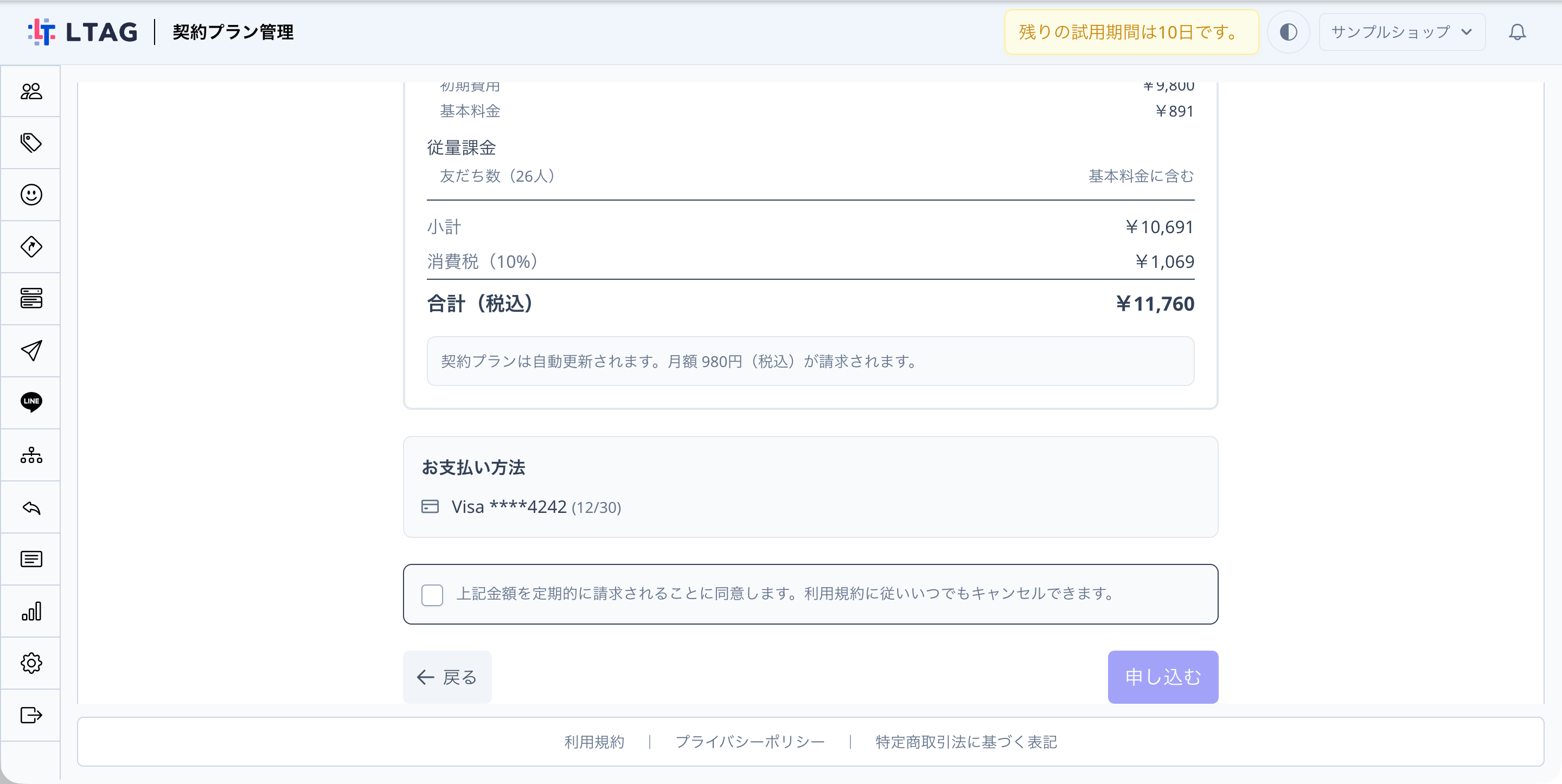Open the 利用規約 footer link
Image resolution: width=1562 pixels, height=784 pixels.
point(594,742)
